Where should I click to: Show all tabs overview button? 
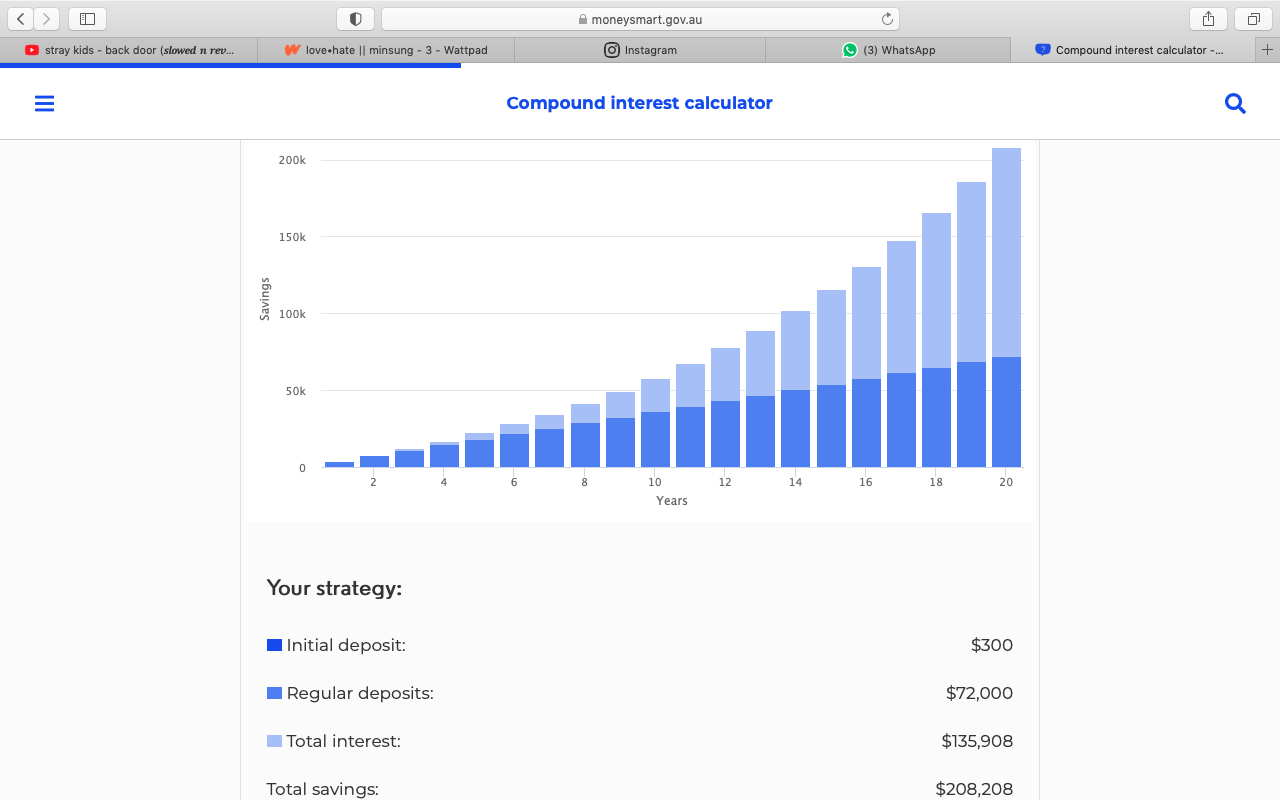(1253, 19)
